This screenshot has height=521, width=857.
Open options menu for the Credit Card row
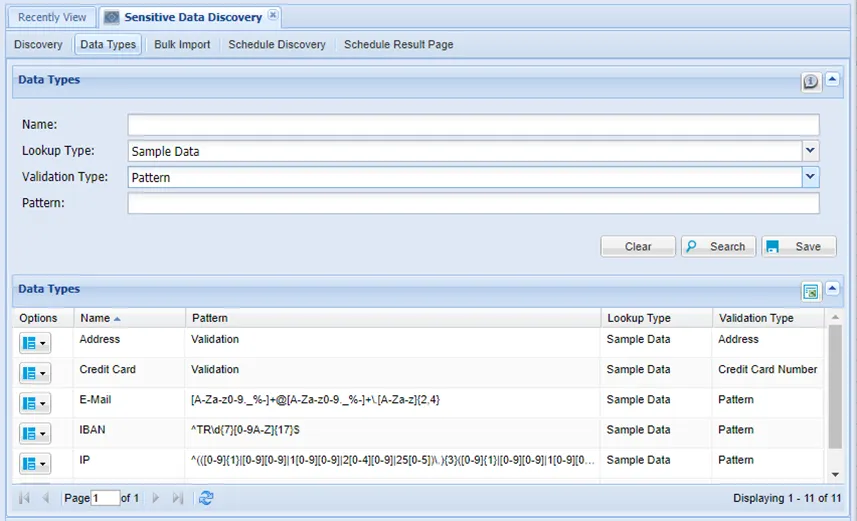(35, 373)
